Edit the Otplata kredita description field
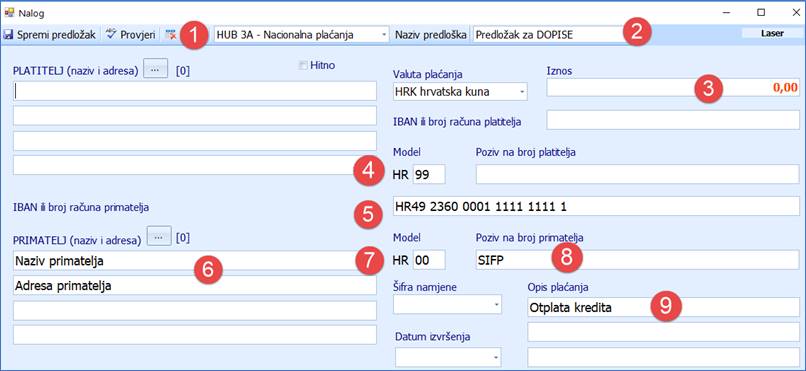This screenshot has height=371, width=806. coord(663,307)
